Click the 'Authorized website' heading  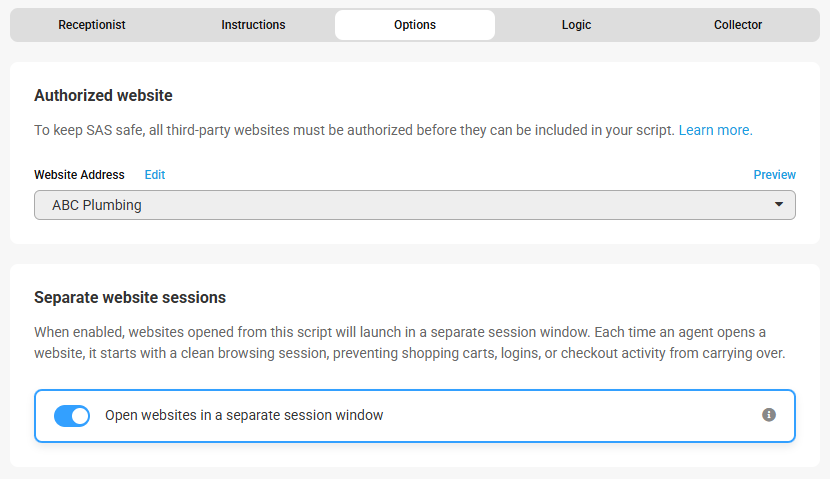(x=103, y=96)
